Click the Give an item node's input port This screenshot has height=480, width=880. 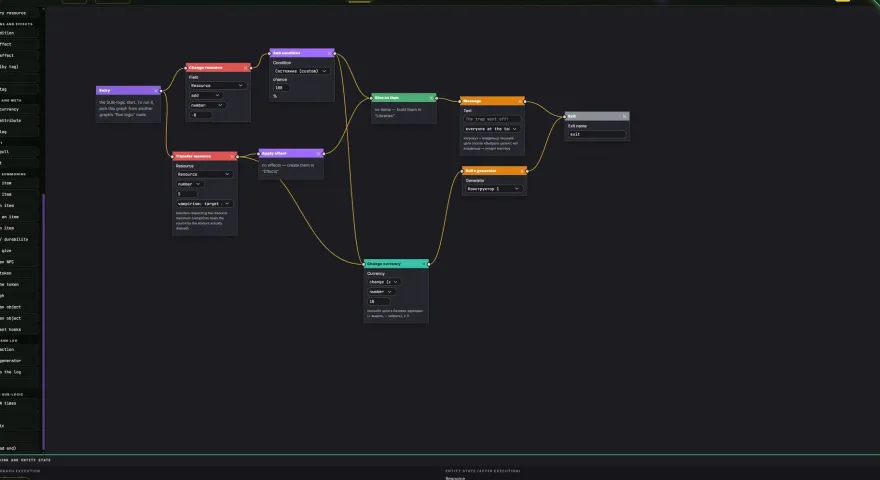(372, 98)
